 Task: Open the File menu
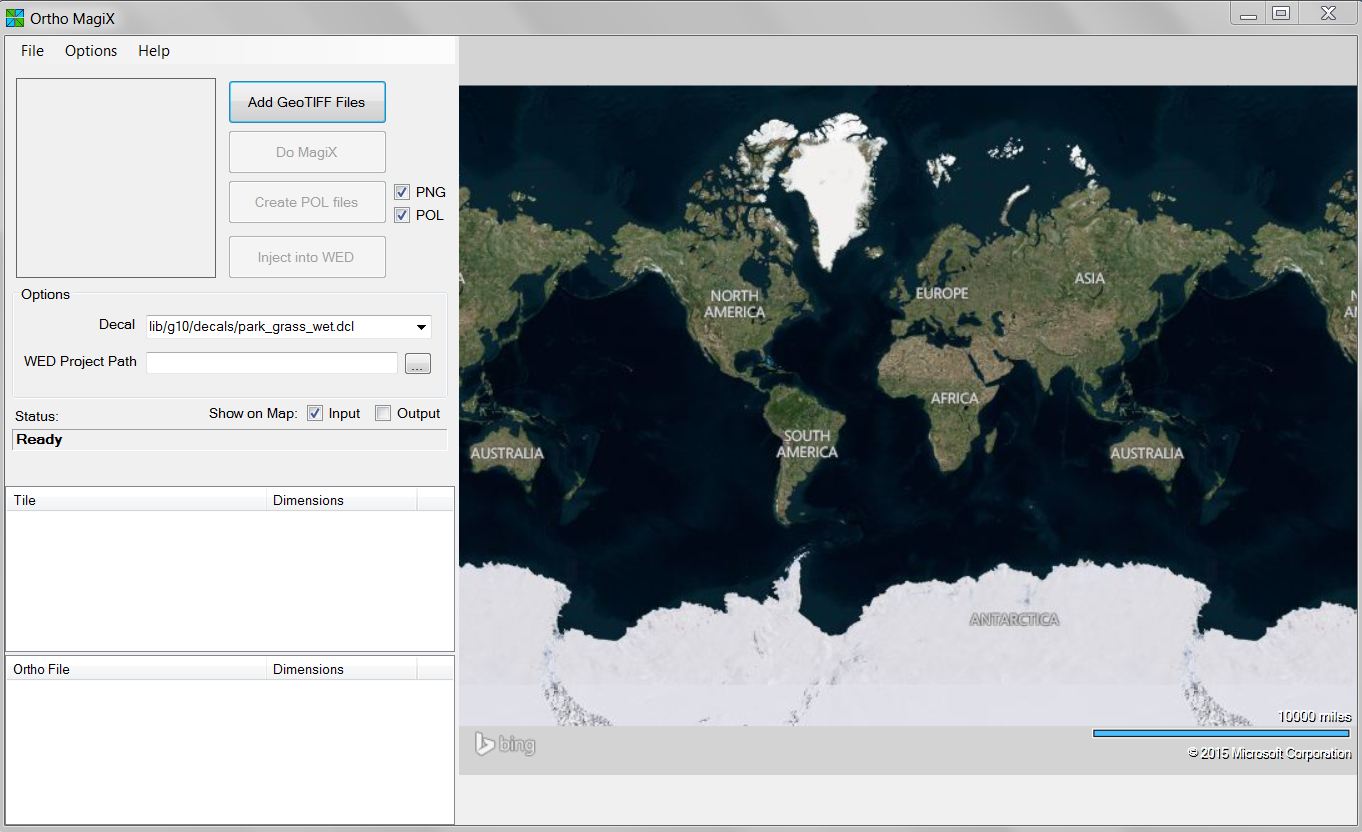(x=32, y=51)
